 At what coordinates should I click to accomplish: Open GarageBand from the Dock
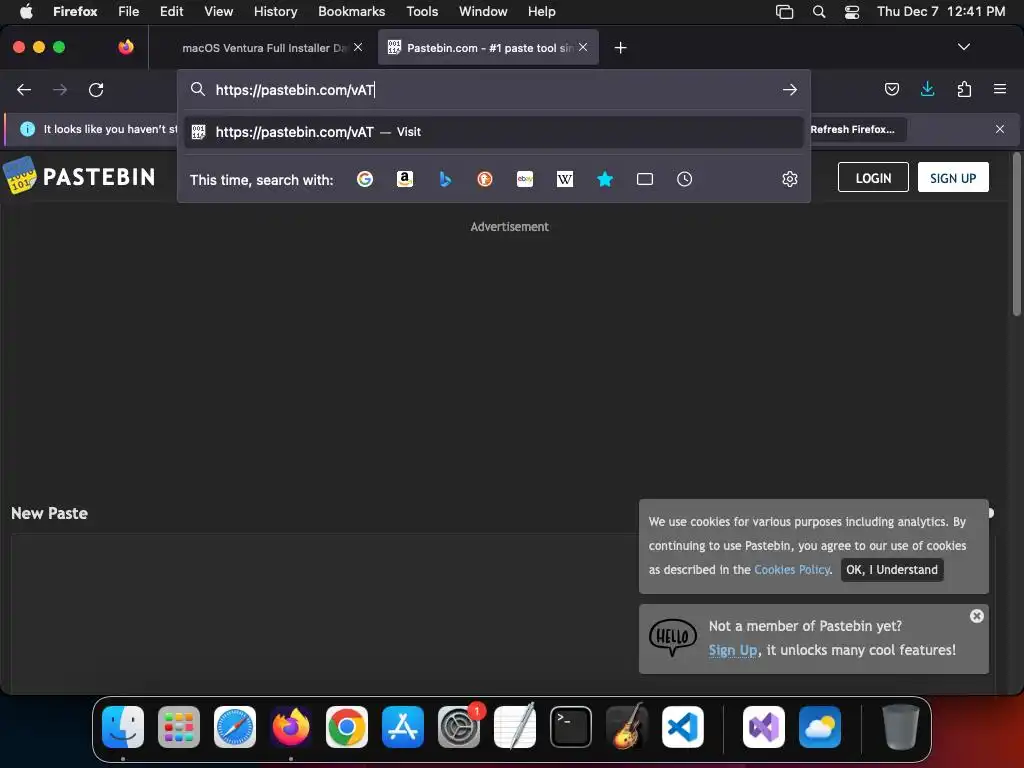tap(627, 727)
